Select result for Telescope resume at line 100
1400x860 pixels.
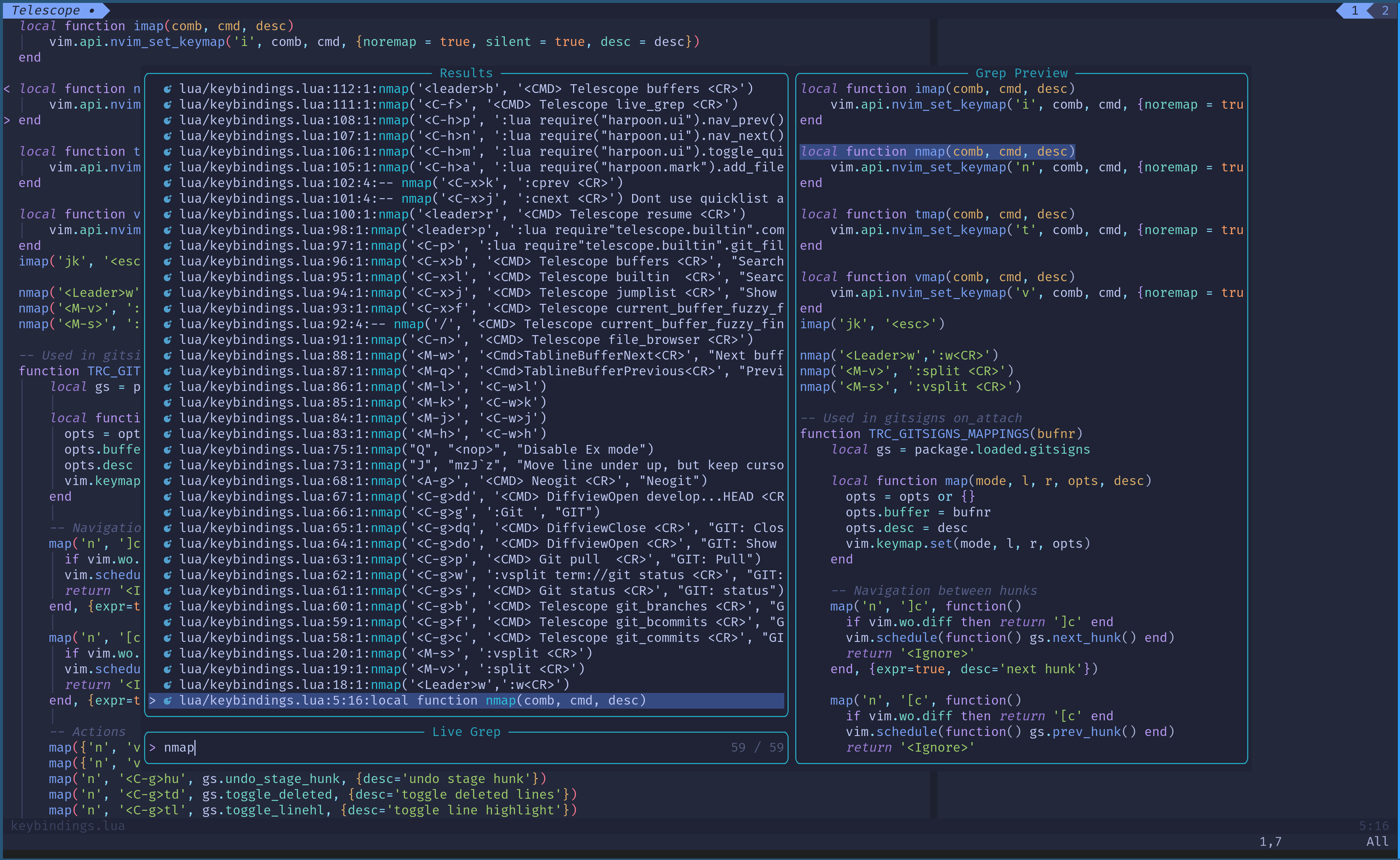[467, 214]
